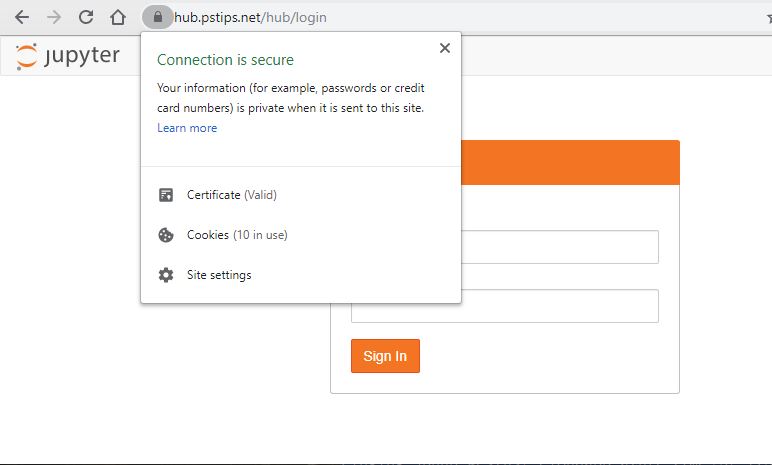Focus the lower password input field
Viewport: 772px width, 465px height.
click(x=505, y=306)
